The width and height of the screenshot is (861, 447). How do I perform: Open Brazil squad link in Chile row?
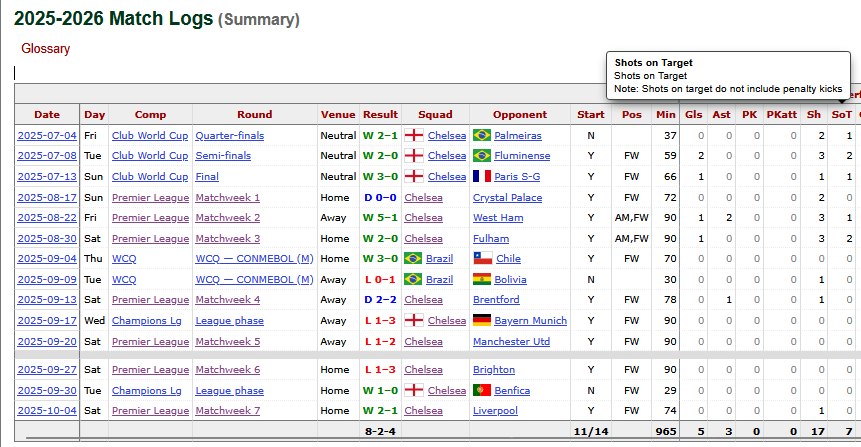point(439,259)
